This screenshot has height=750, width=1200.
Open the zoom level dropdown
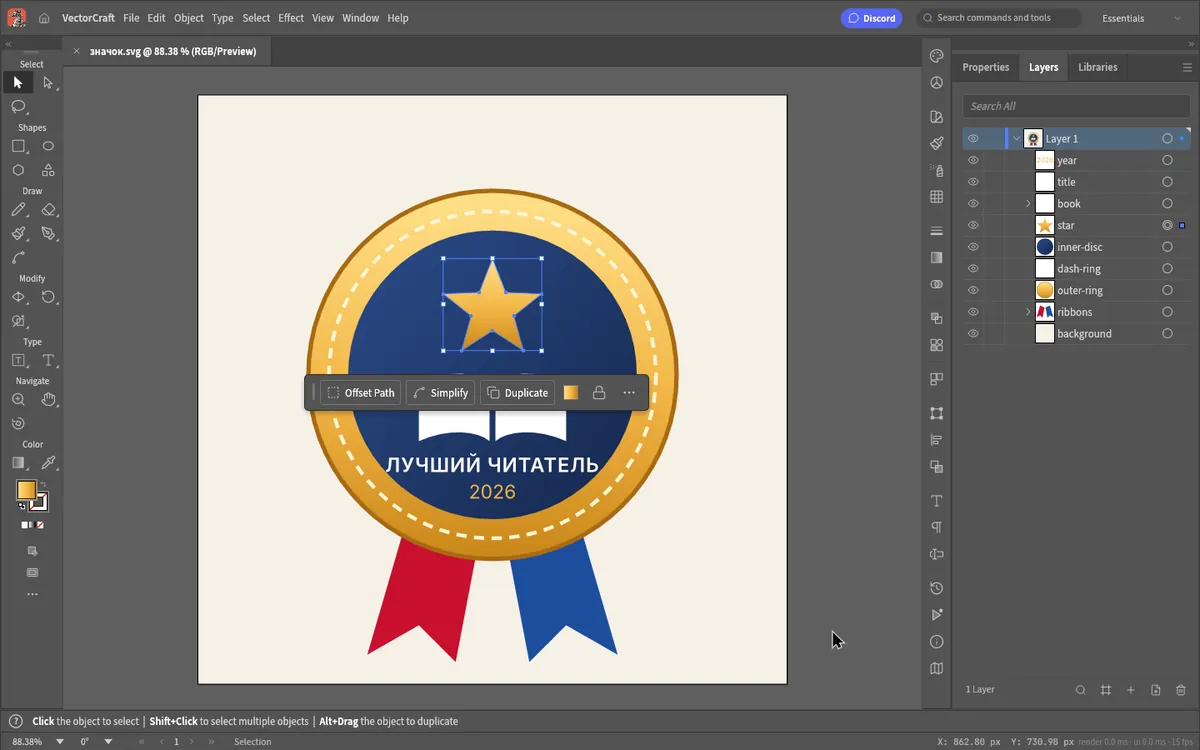click(x=60, y=742)
